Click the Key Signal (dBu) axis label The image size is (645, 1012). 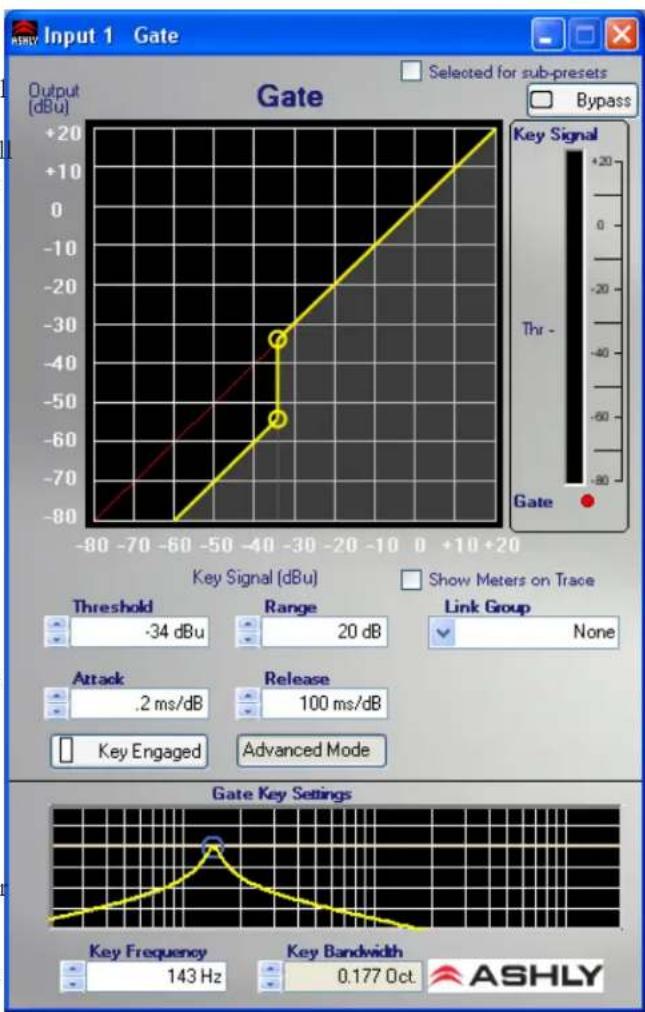(x=255, y=577)
